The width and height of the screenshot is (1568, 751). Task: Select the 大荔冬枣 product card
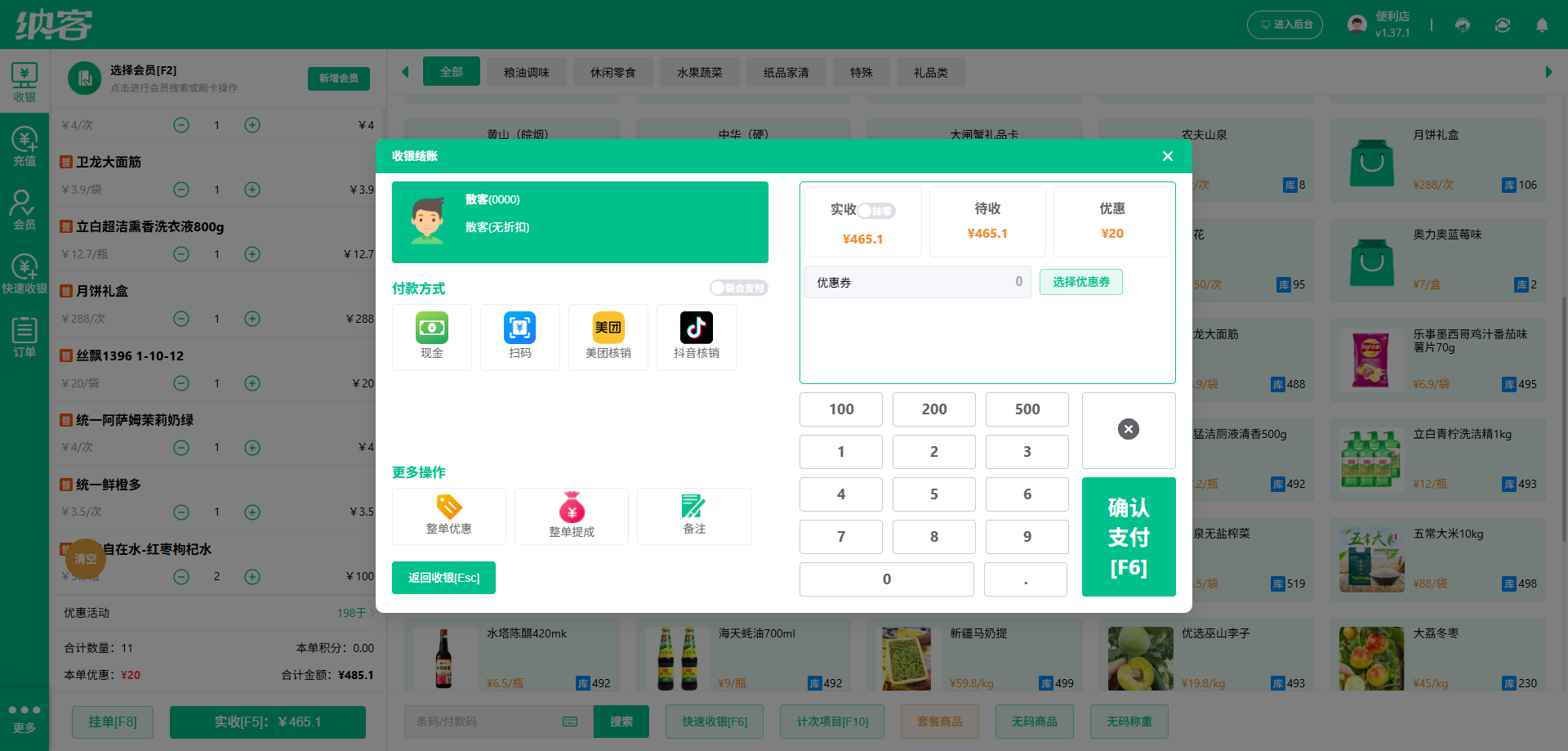(1437, 655)
